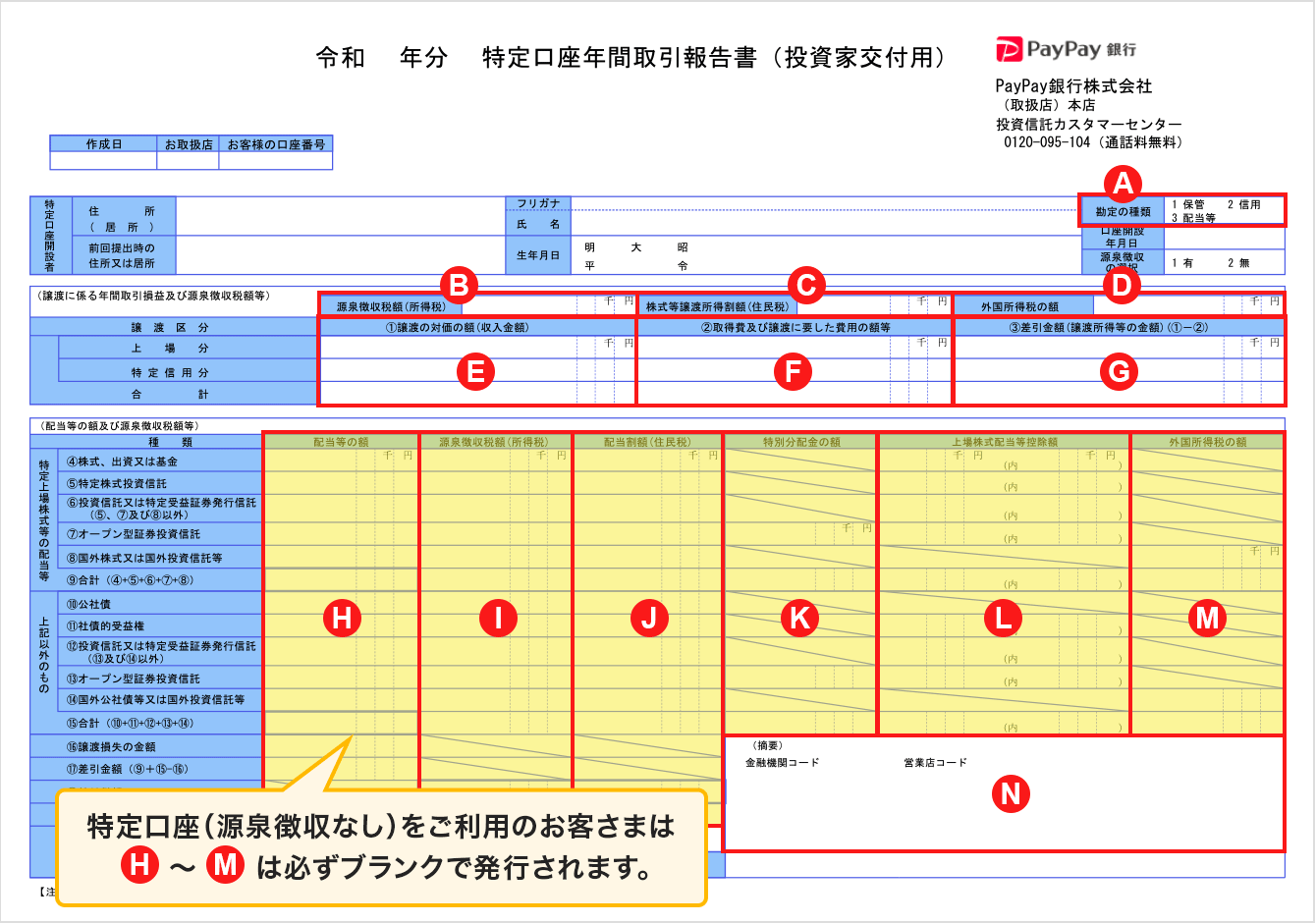This screenshot has width=1316, height=923.
Task: Choose the 2 信用 account type option
Action: [1243, 204]
